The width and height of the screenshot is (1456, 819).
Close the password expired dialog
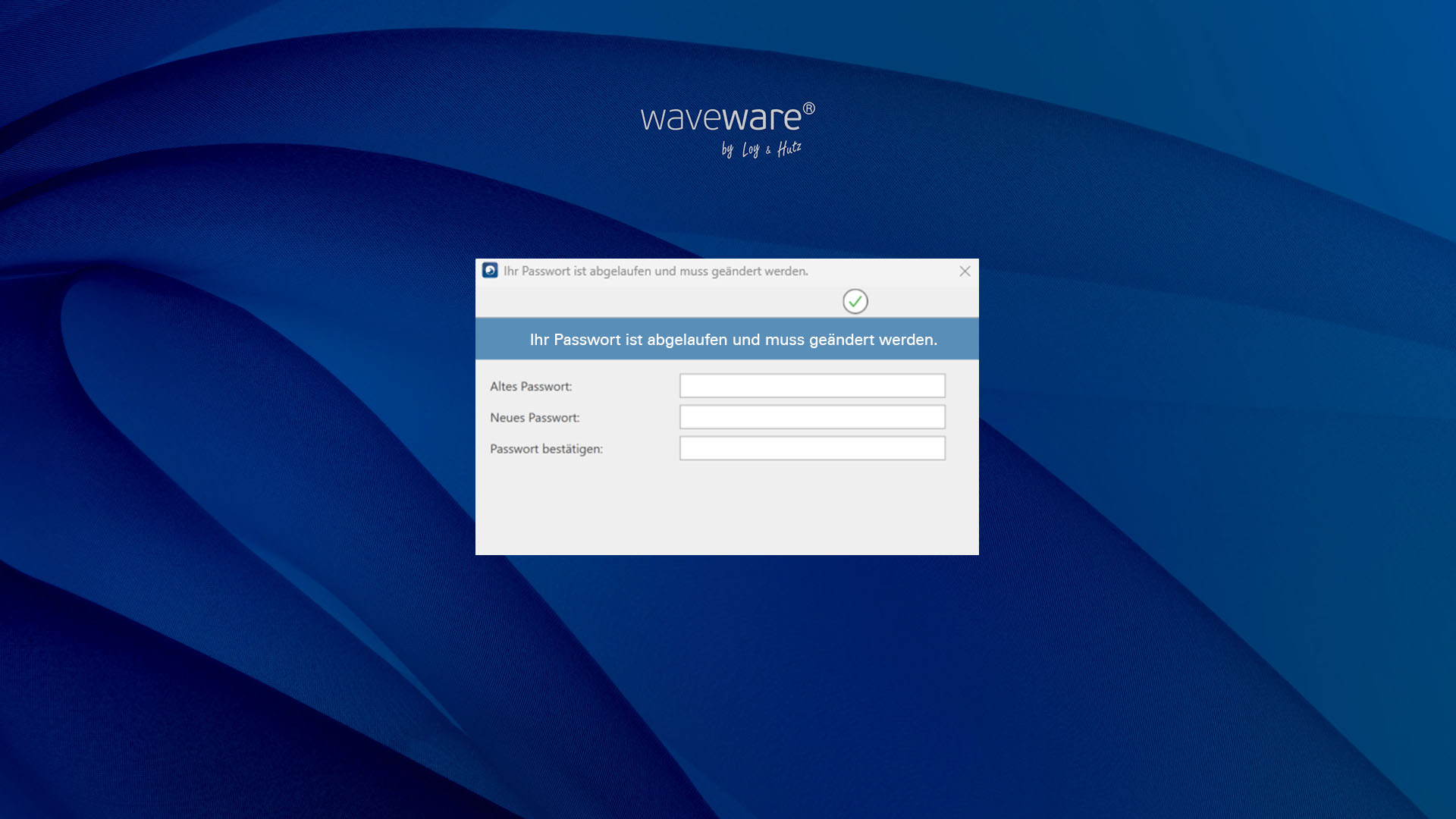point(965,271)
